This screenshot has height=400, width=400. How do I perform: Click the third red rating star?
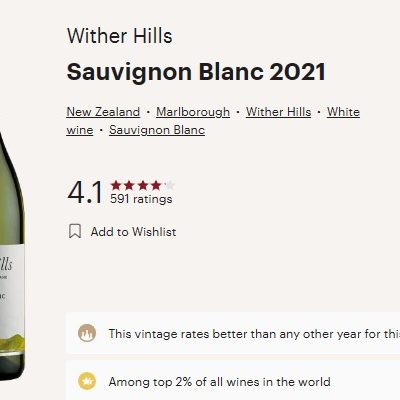pyautogui.click(x=143, y=185)
